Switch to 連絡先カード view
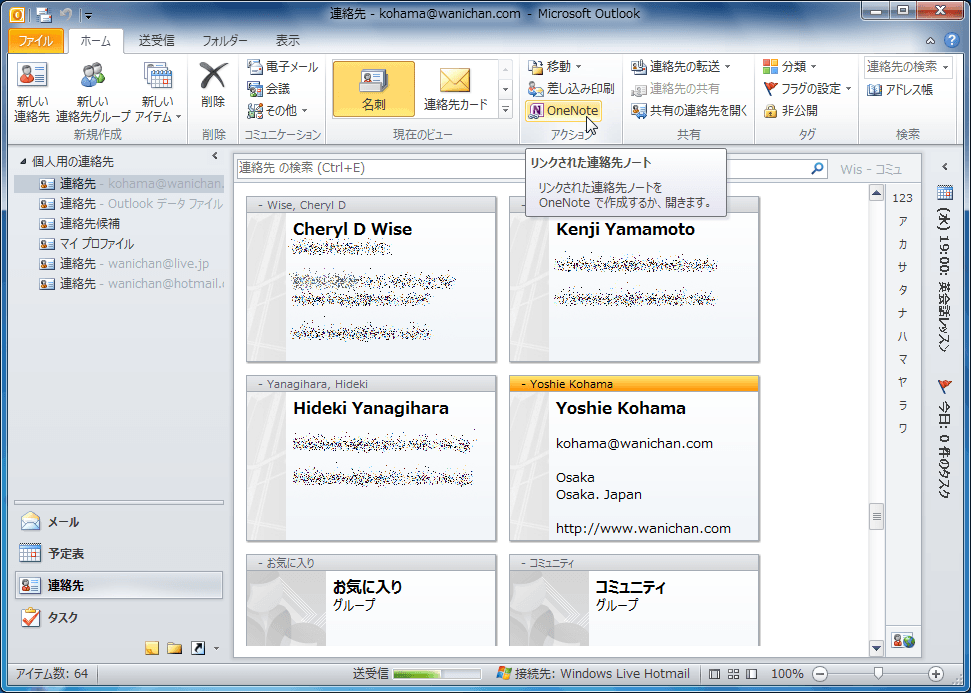 (x=456, y=89)
